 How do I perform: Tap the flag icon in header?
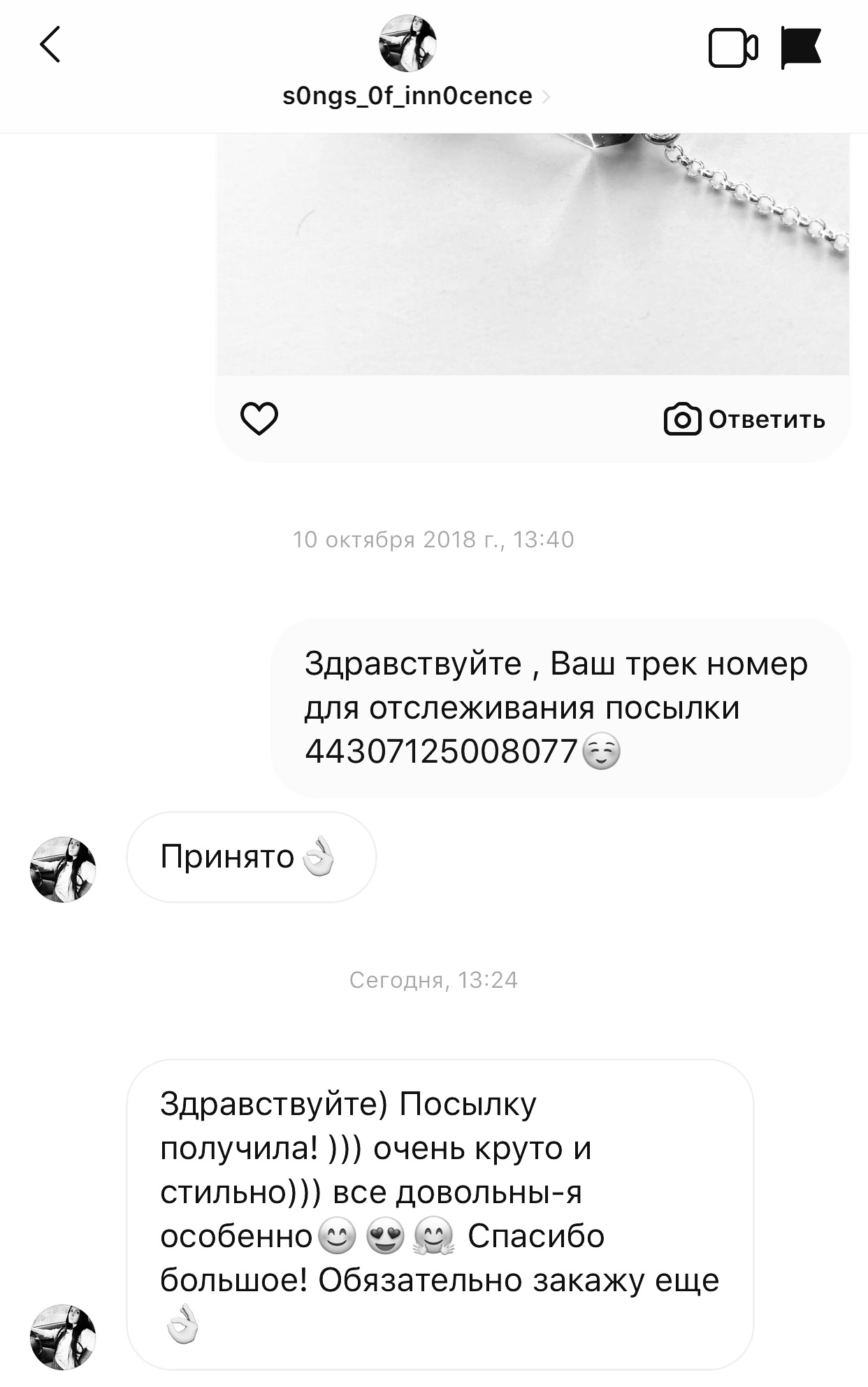pos(801,48)
